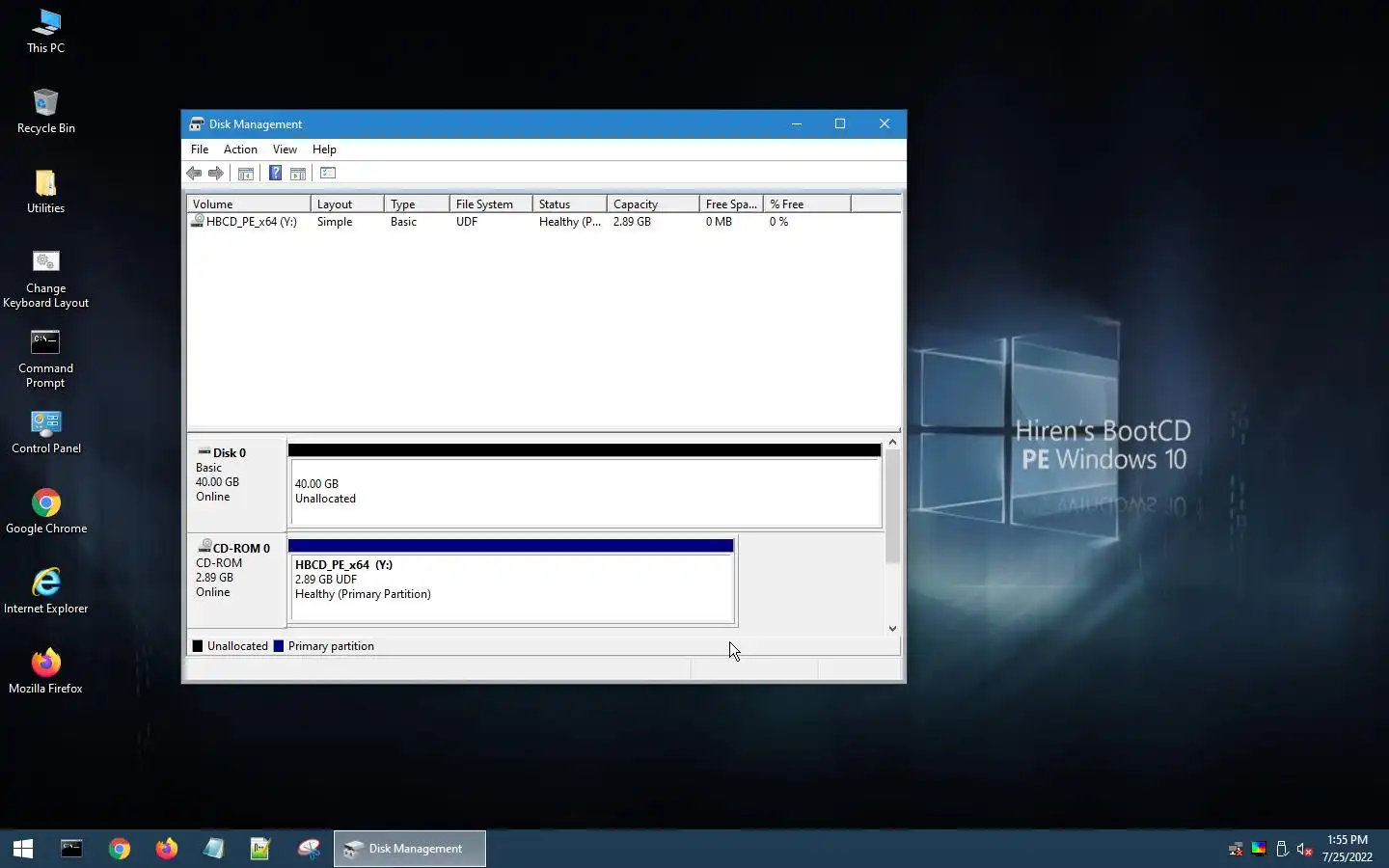
Task: Open the File menu
Action: pyautogui.click(x=200, y=149)
